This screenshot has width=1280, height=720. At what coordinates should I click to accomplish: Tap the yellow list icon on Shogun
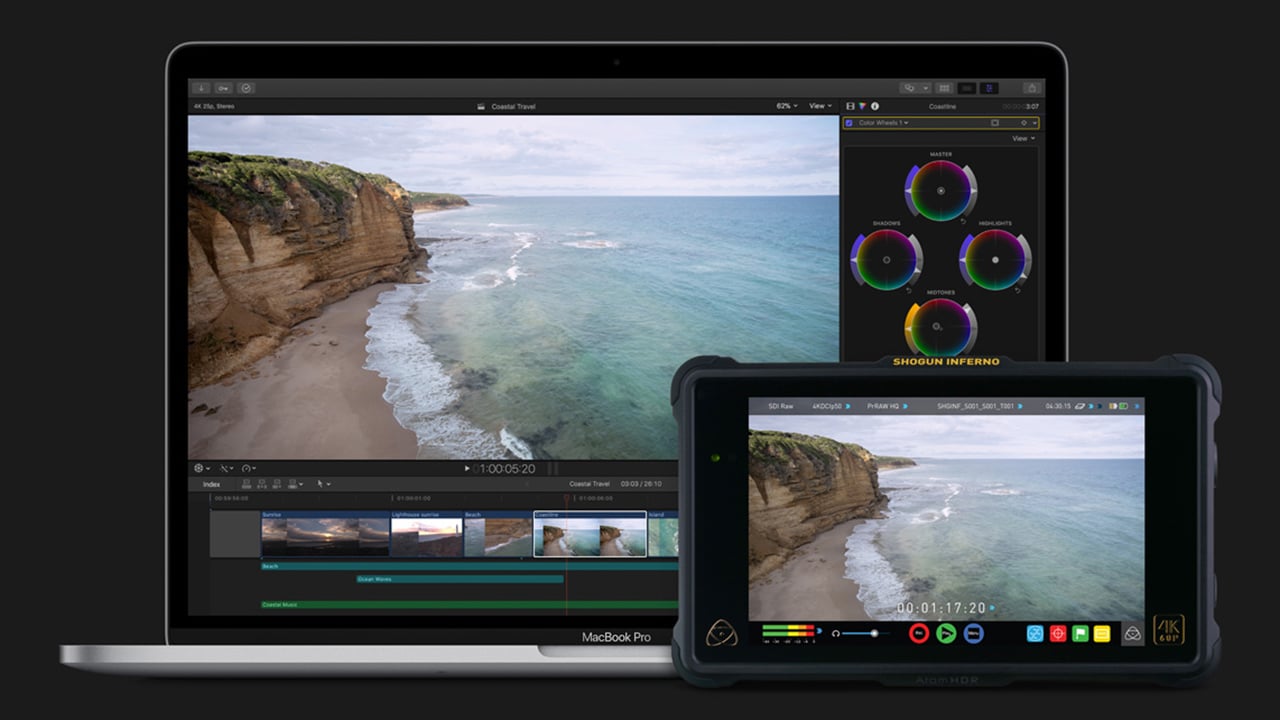pyautogui.click(x=1102, y=633)
